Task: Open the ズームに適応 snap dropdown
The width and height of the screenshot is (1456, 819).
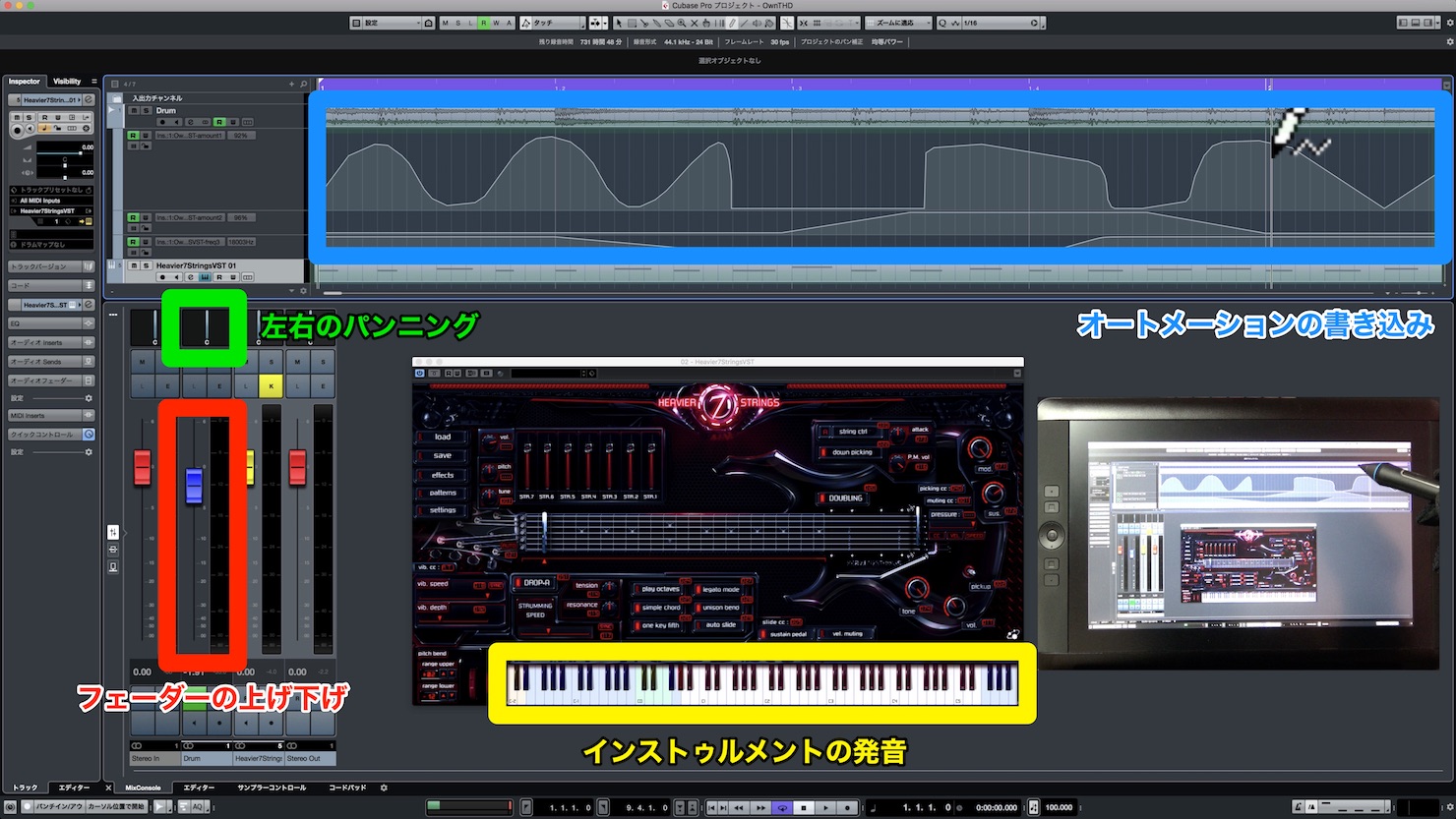Action: [x=898, y=23]
